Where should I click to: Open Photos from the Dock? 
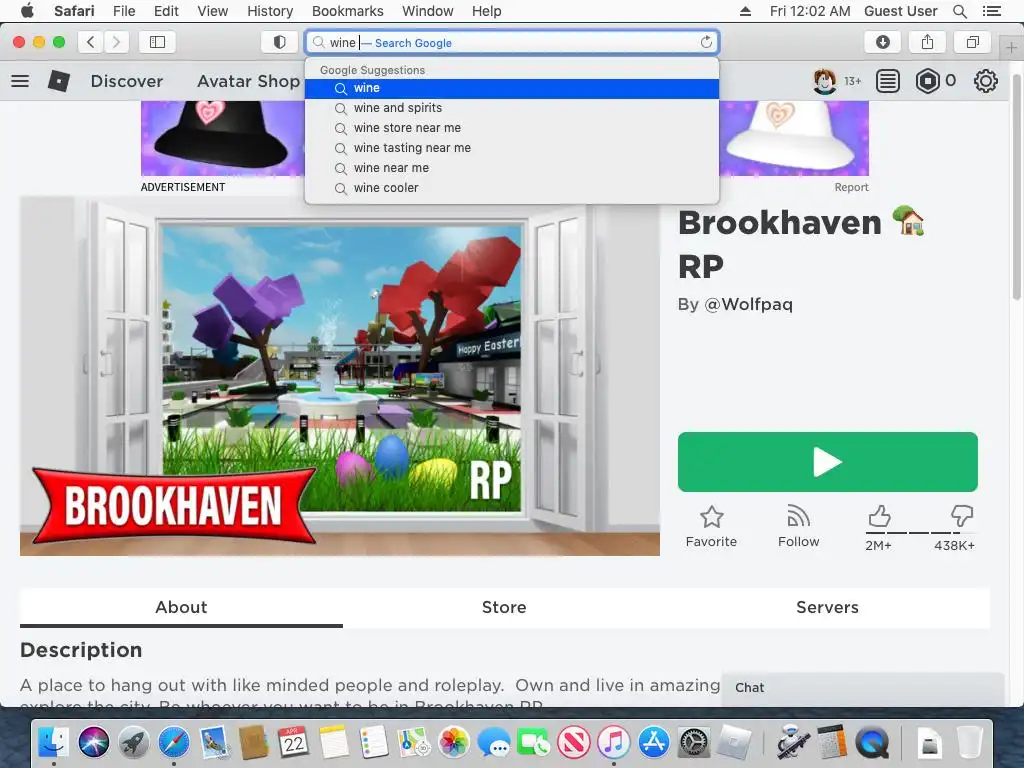[x=453, y=742]
